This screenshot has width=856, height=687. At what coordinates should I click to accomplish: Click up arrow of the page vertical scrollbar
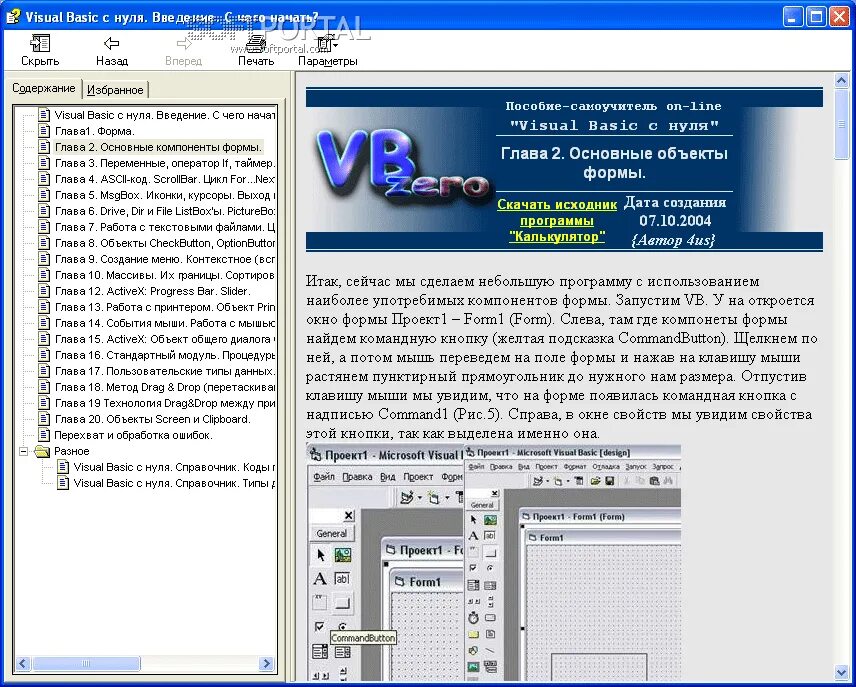pyautogui.click(x=841, y=81)
